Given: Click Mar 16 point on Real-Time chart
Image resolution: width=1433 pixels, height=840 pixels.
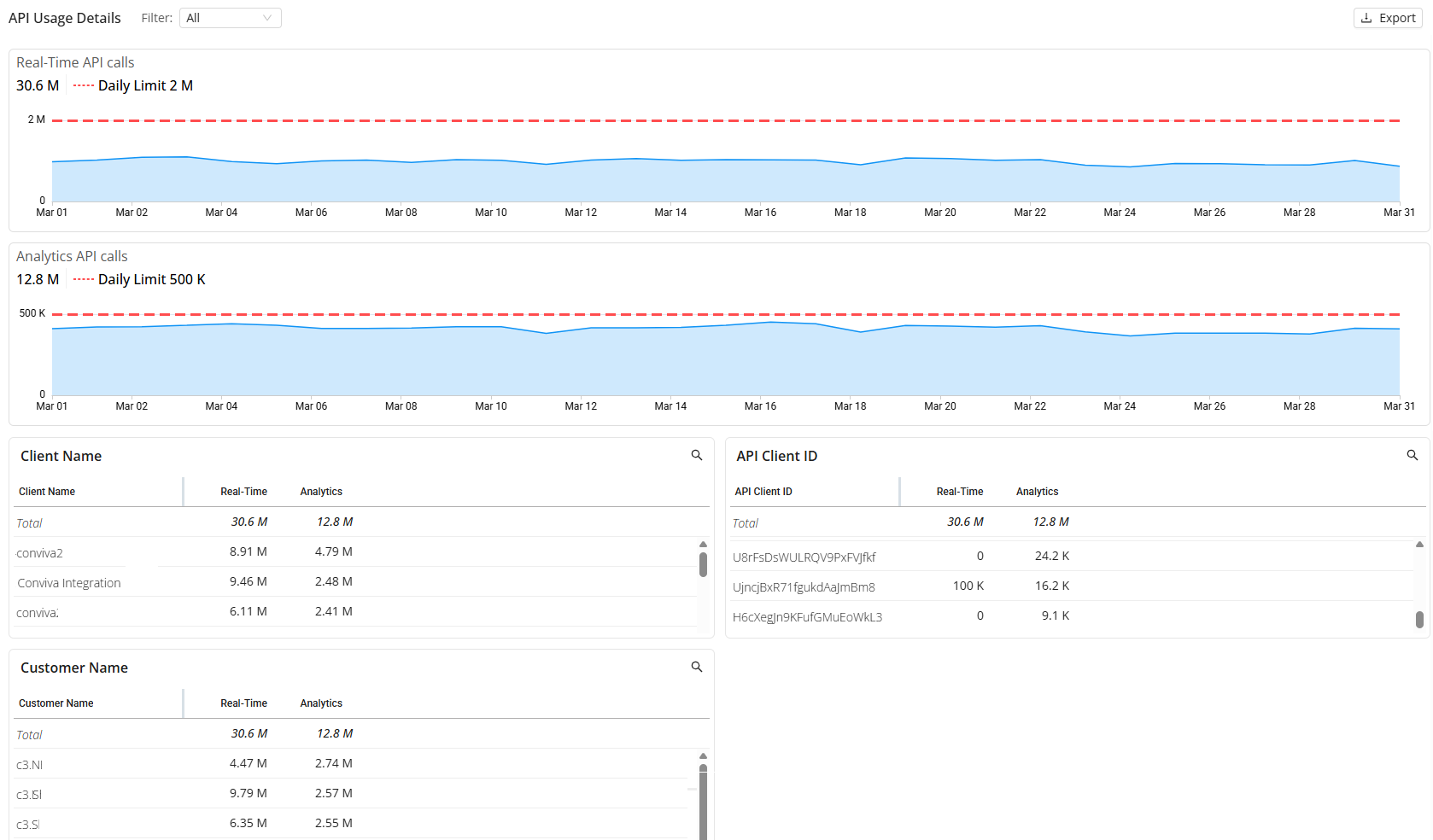Looking at the screenshot, I should 760,160.
